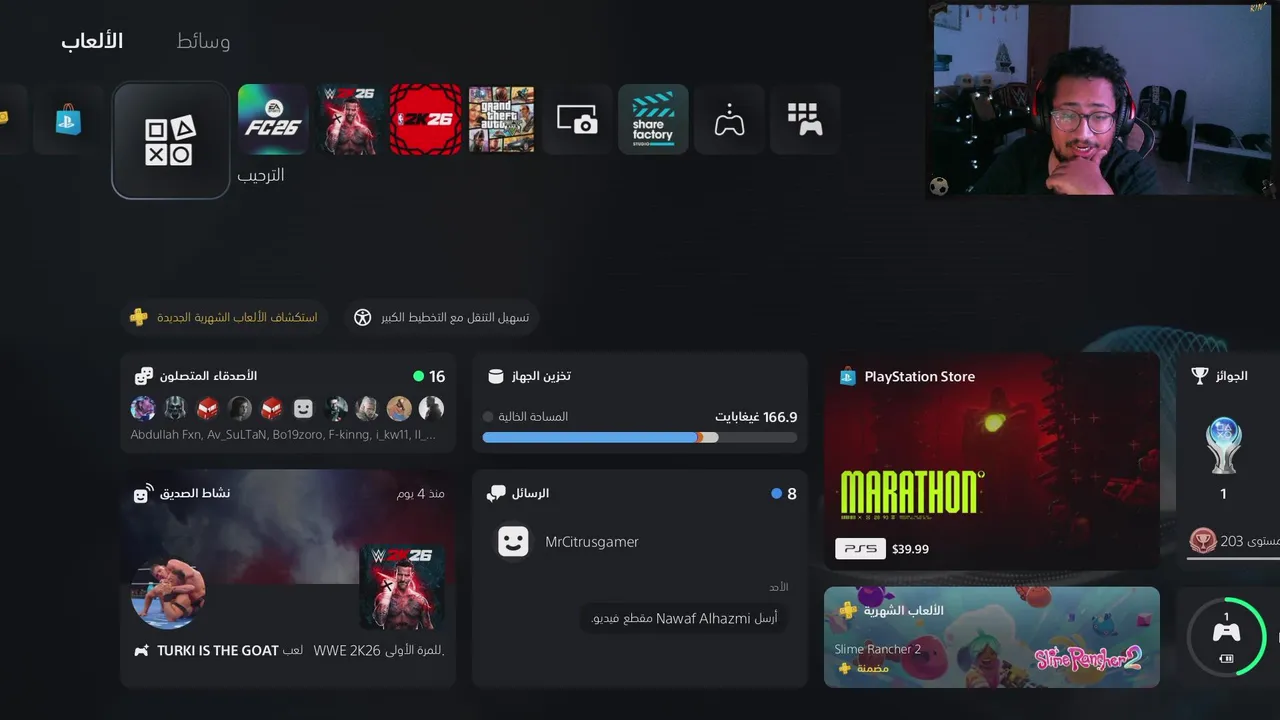
Task: Click the friends dice icon in online friends card
Action: [x=144, y=376]
